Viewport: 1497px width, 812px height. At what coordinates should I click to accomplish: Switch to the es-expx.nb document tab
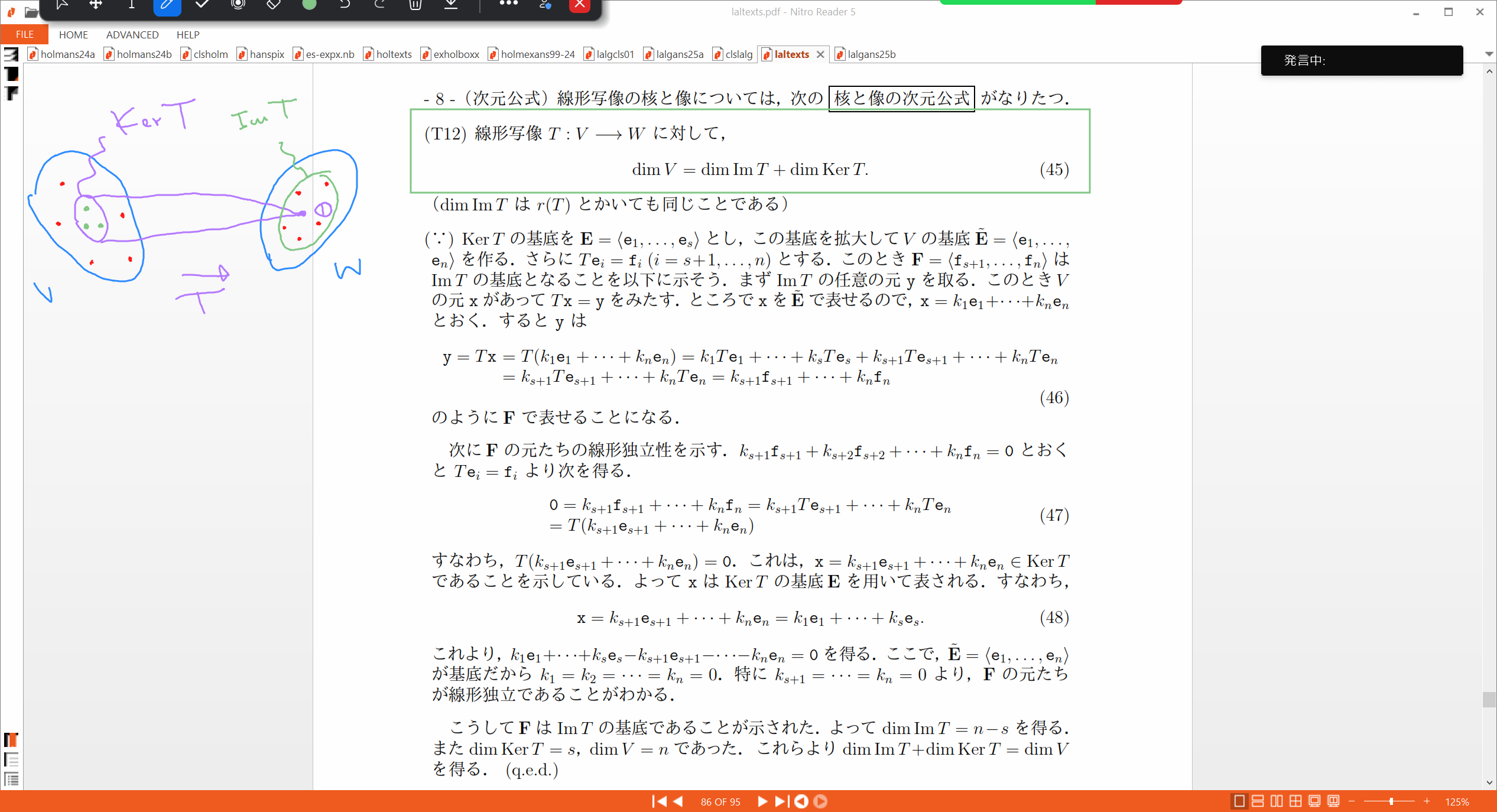324,54
